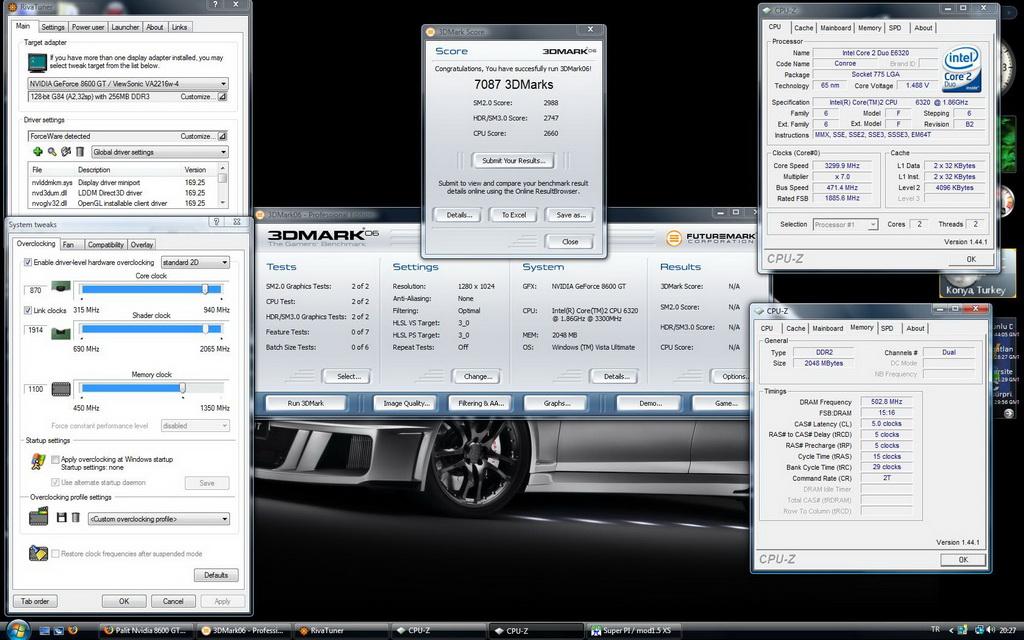The image size is (1024, 640).
Task: Click the Show Desktop quick launch icon
Action: [x=44, y=631]
